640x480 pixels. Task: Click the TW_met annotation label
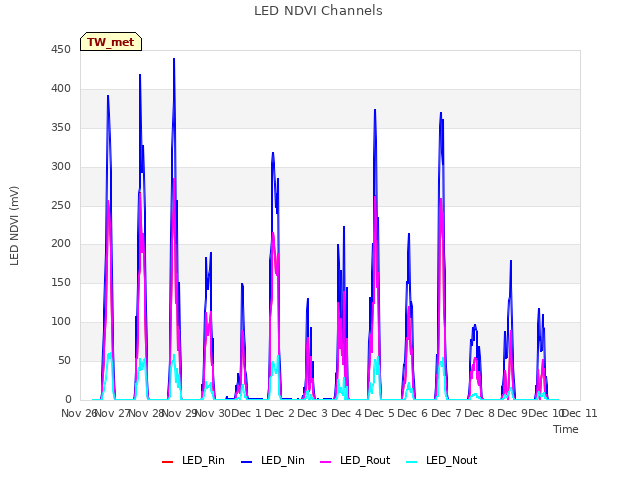pyautogui.click(x=111, y=42)
